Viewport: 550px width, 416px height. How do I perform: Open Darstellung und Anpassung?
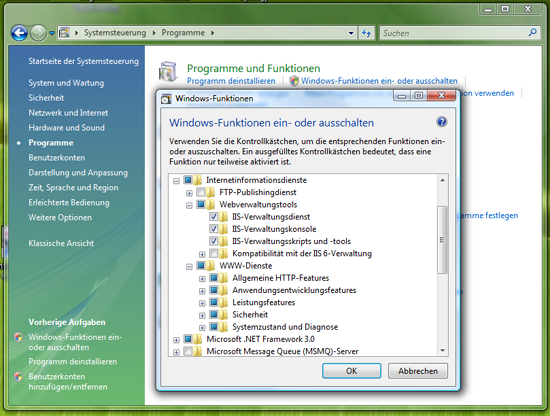point(78,173)
